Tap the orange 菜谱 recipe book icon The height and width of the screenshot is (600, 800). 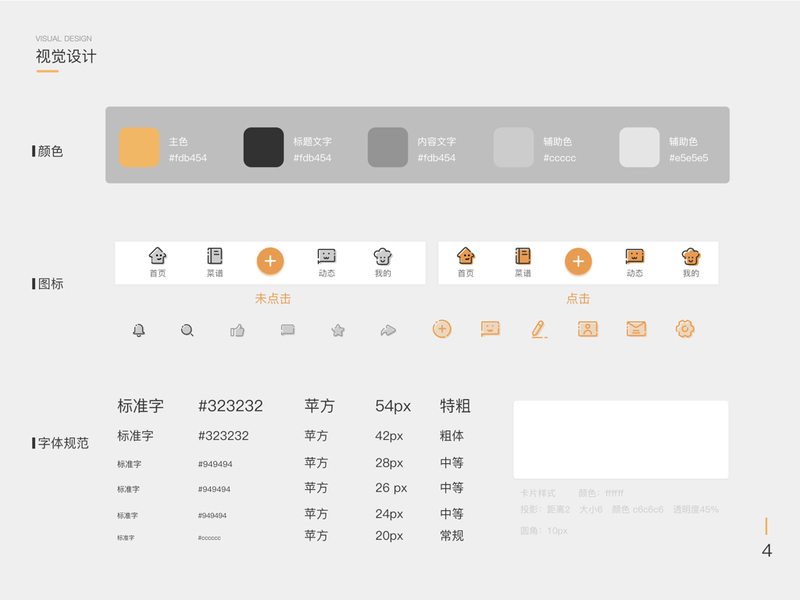(x=523, y=256)
